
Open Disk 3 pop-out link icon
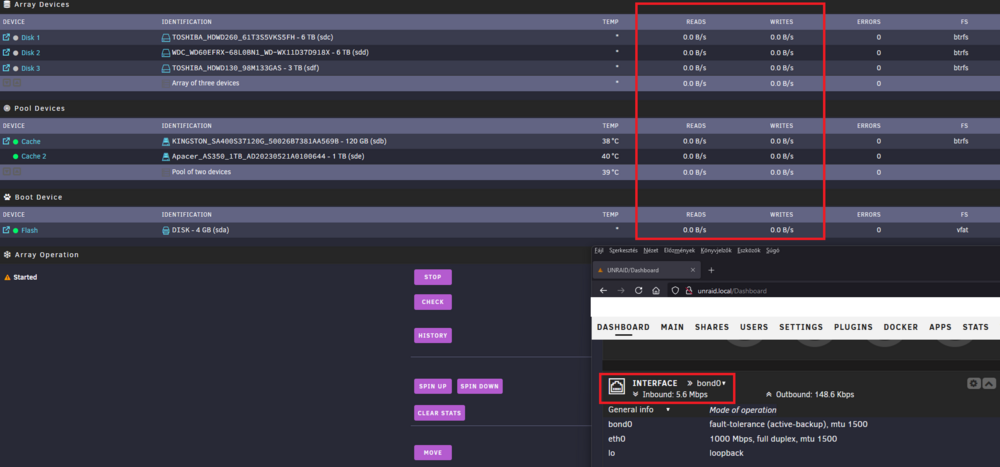tap(6, 68)
